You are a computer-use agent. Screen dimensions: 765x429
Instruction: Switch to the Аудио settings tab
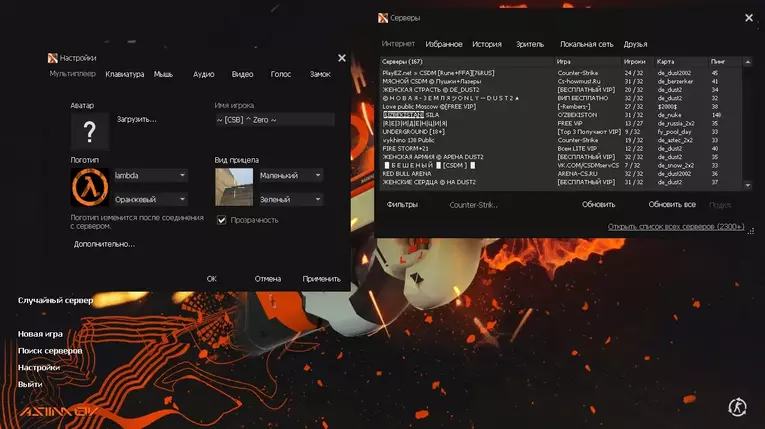pyautogui.click(x=203, y=74)
